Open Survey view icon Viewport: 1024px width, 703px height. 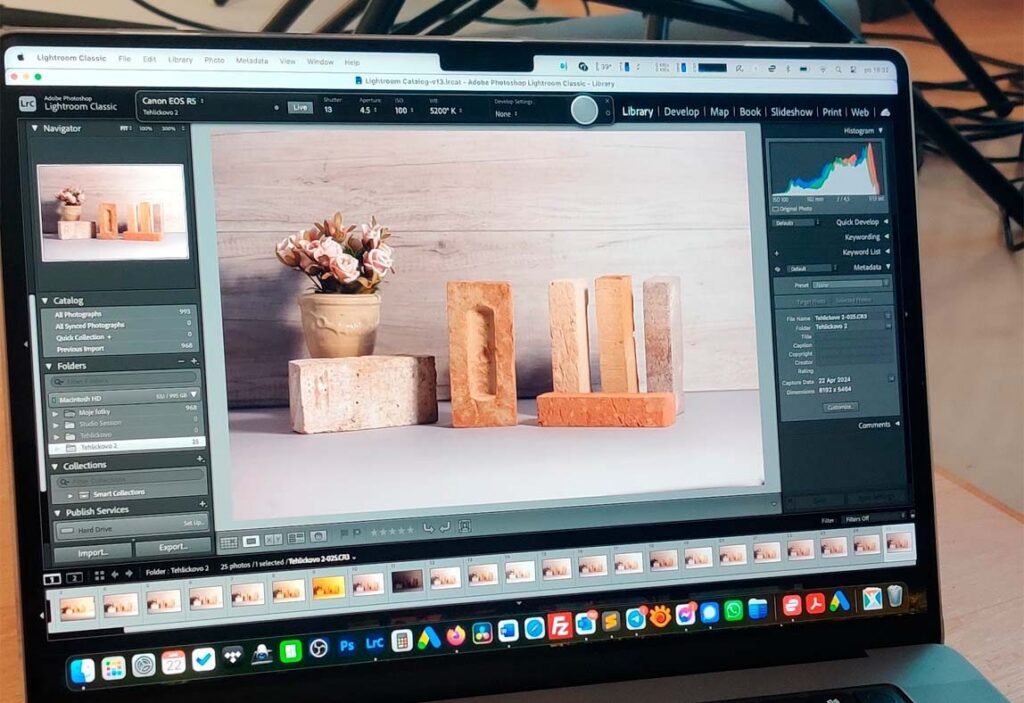[296, 538]
